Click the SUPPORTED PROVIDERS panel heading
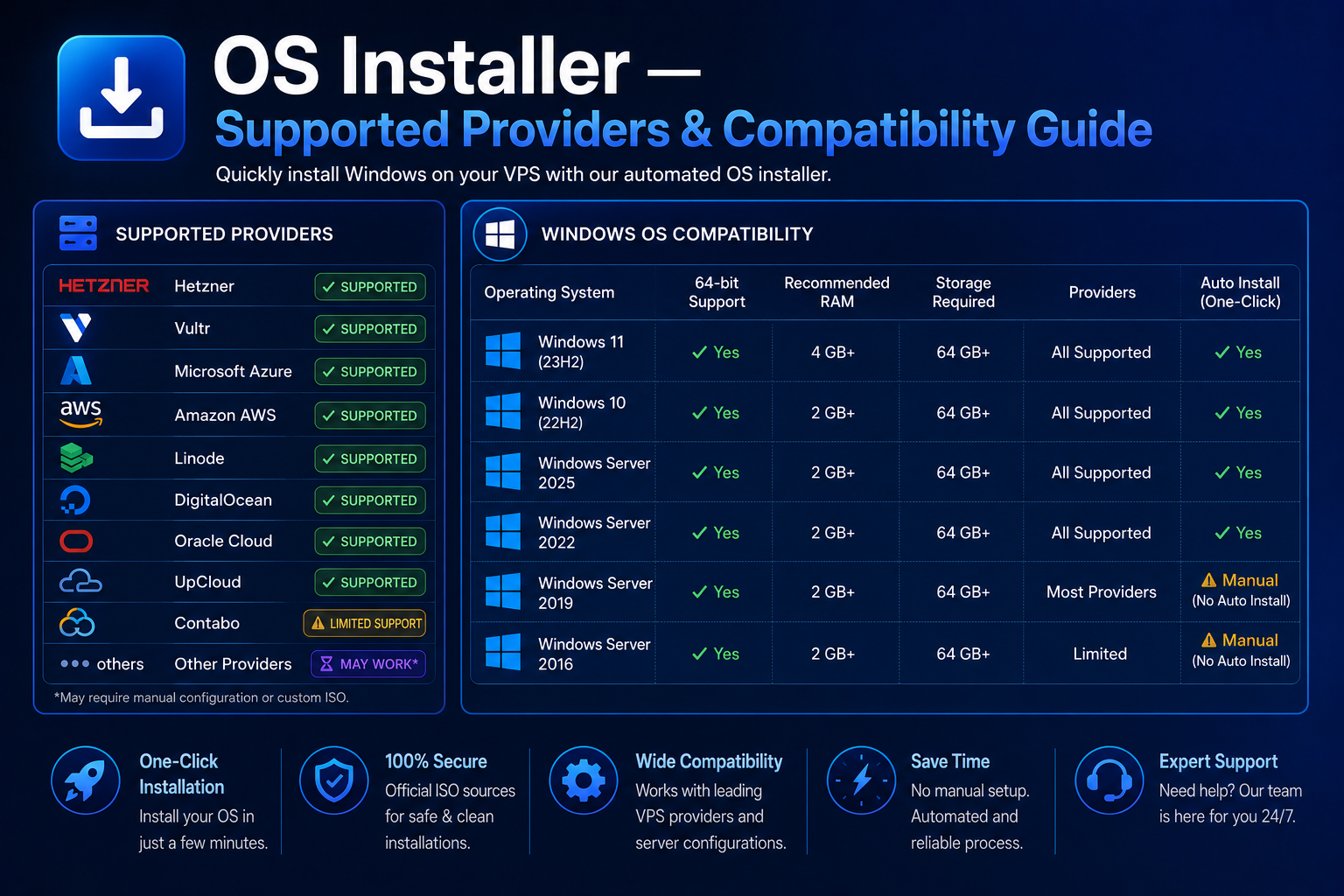 [225, 234]
